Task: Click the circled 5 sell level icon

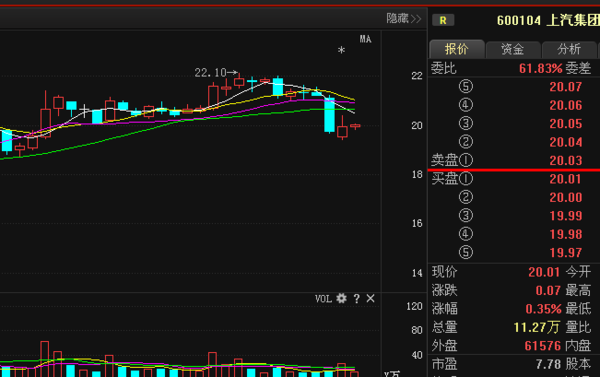Action: click(466, 86)
